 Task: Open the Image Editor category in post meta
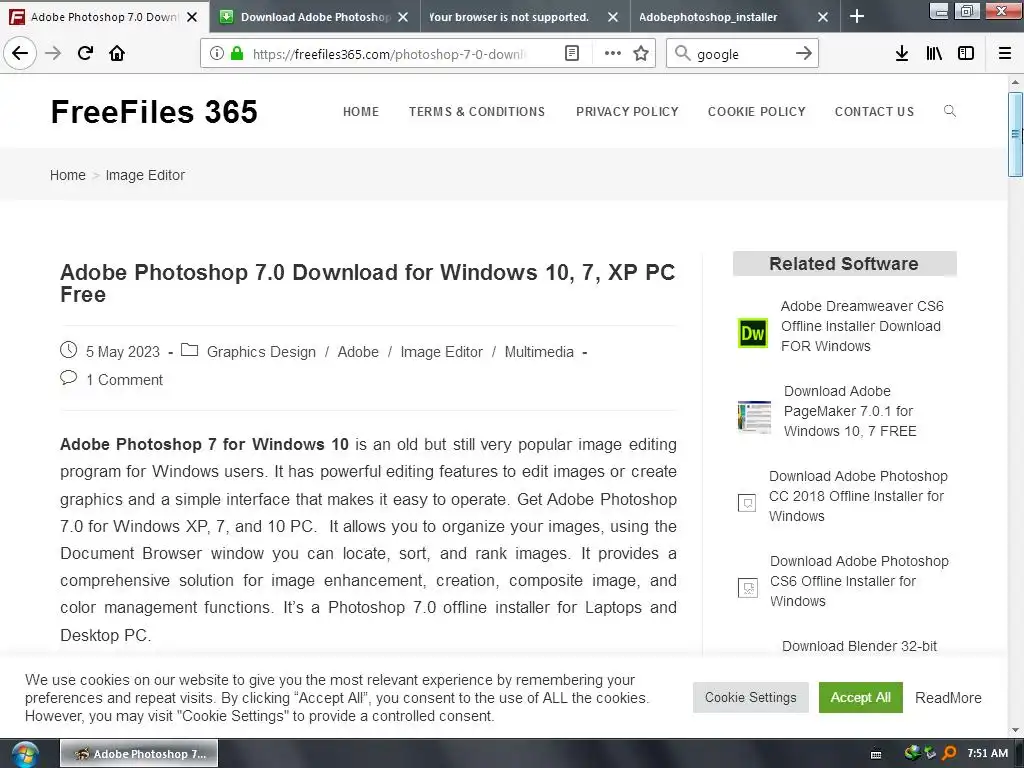[441, 352]
